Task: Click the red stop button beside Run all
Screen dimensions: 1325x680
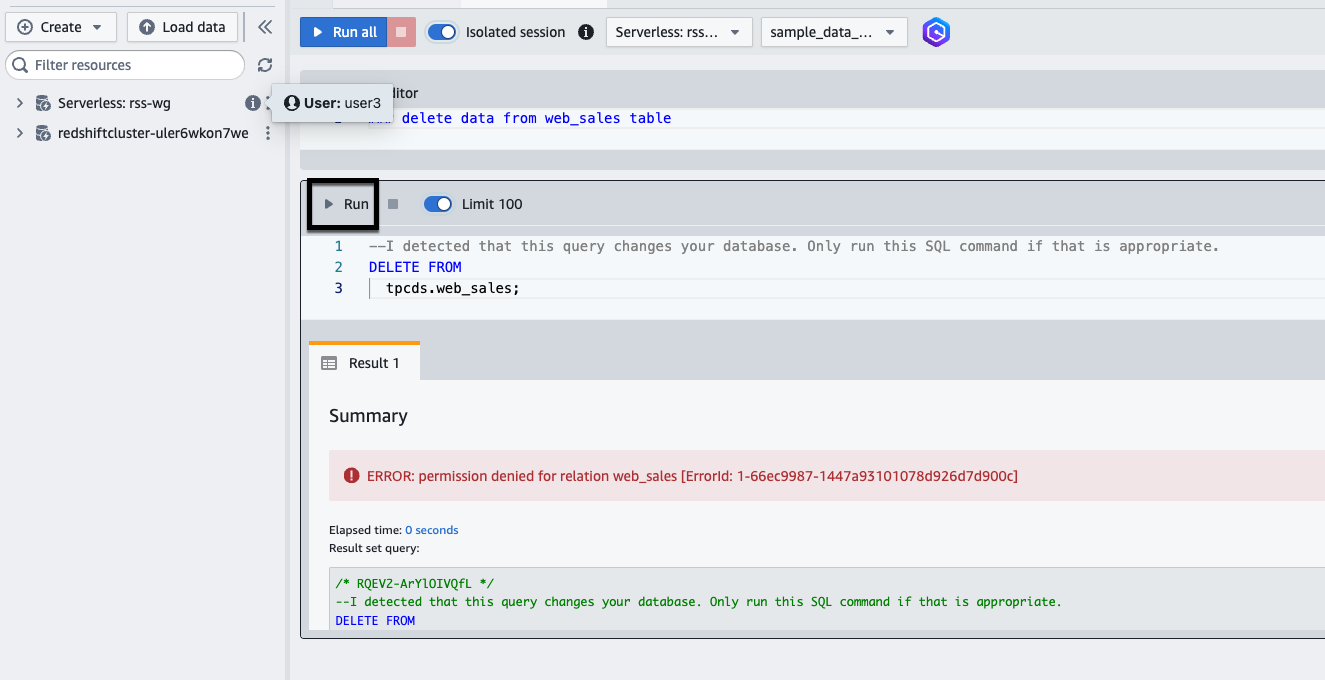Action: coord(401,32)
